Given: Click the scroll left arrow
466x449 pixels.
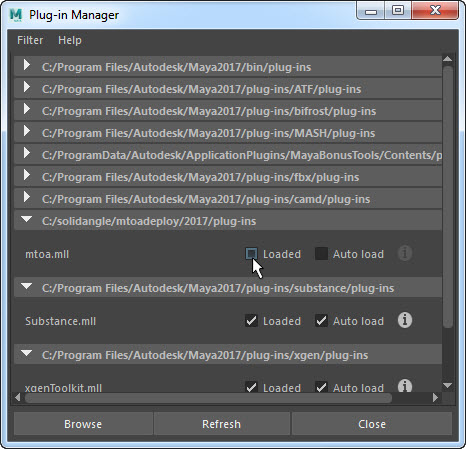Looking at the screenshot, I should [x=18, y=397].
